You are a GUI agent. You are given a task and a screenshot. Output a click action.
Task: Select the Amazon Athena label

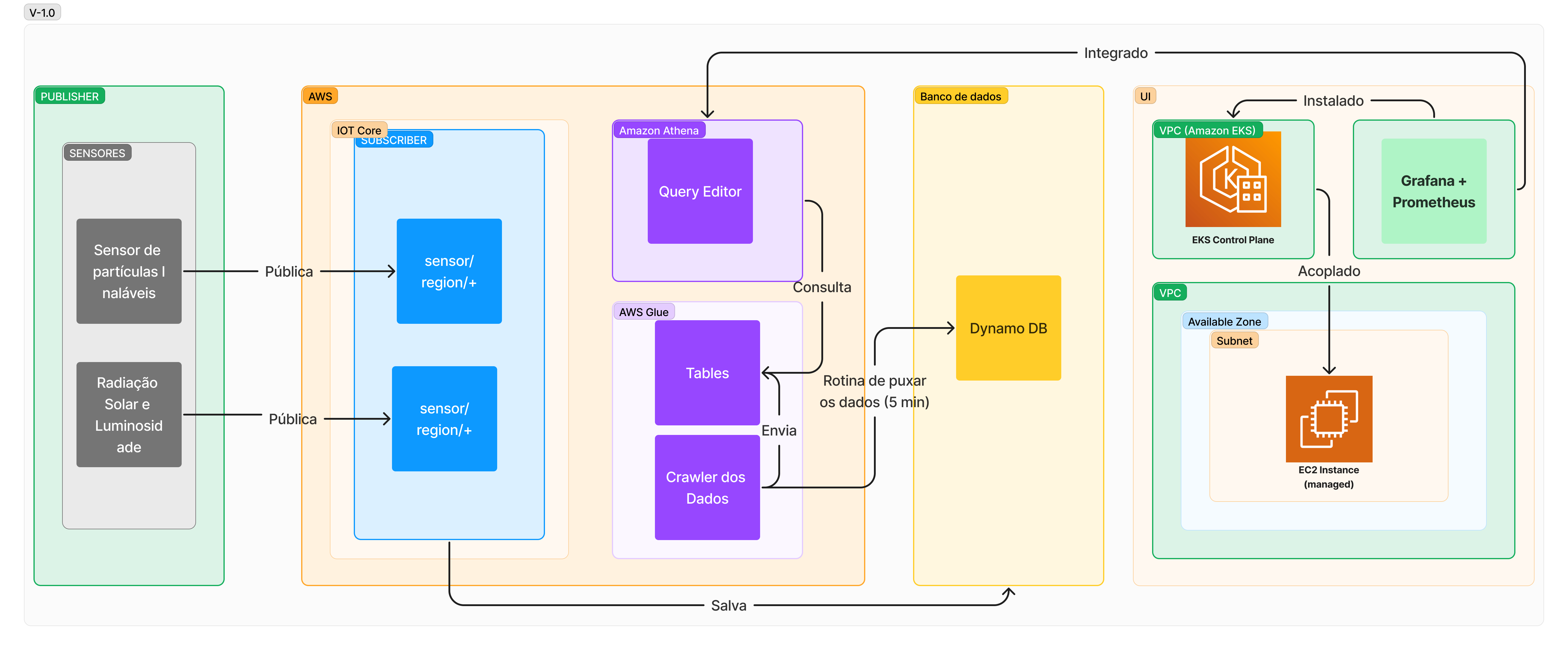click(x=659, y=130)
